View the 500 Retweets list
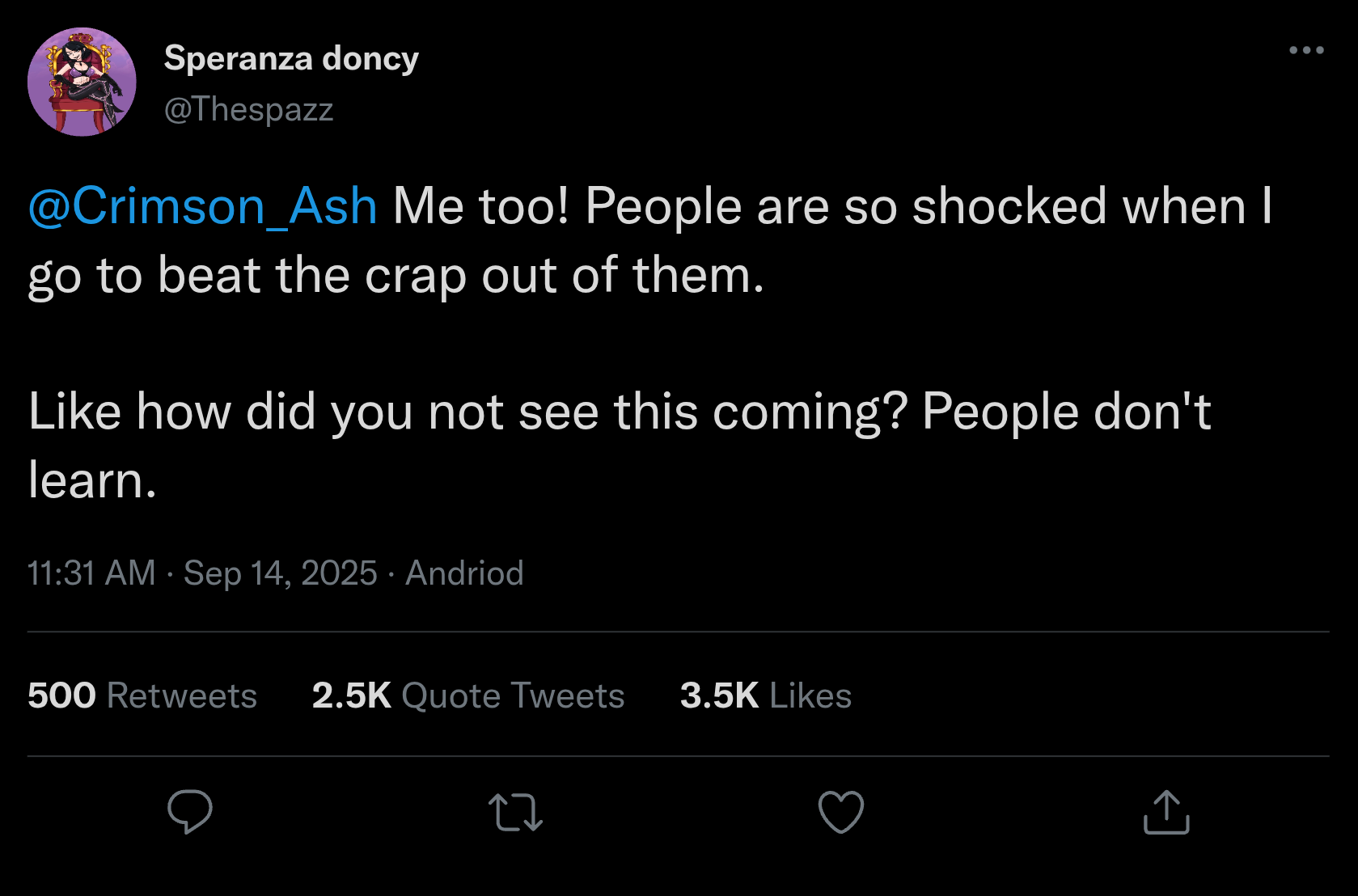The width and height of the screenshot is (1358, 896). point(142,695)
